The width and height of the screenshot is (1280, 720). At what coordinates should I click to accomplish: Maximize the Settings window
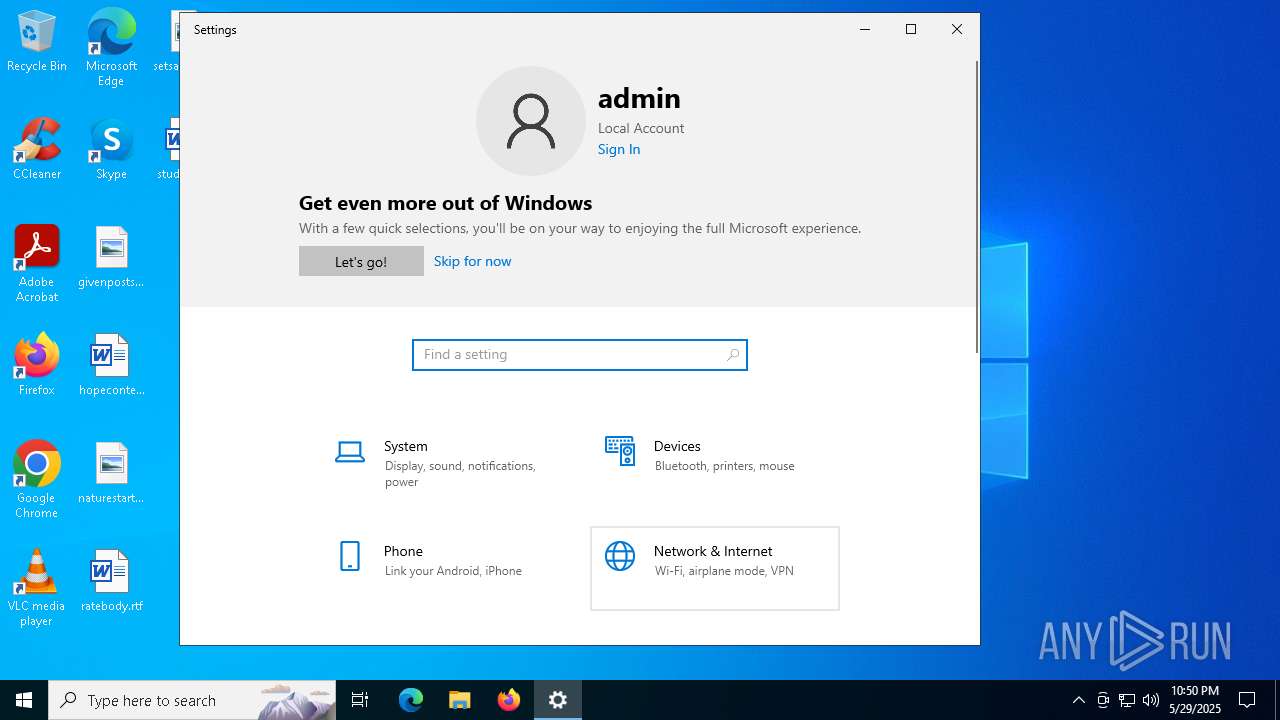[x=911, y=29]
